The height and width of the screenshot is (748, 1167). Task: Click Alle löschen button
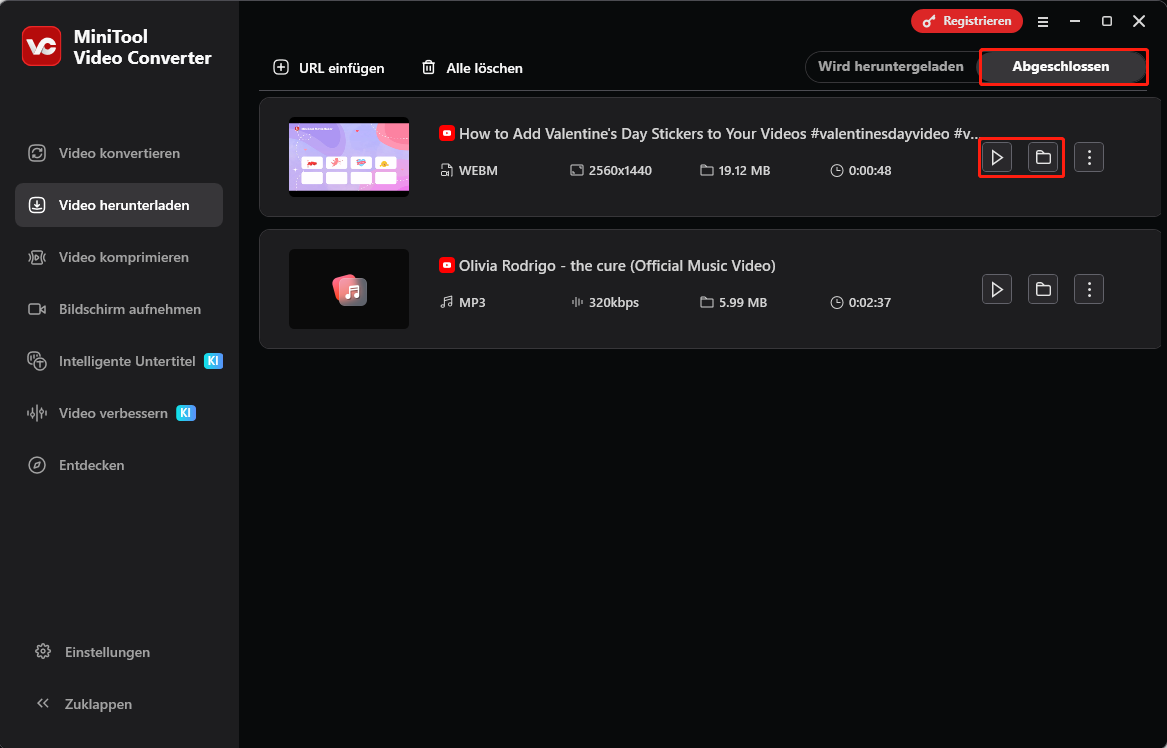coord(472,68)
